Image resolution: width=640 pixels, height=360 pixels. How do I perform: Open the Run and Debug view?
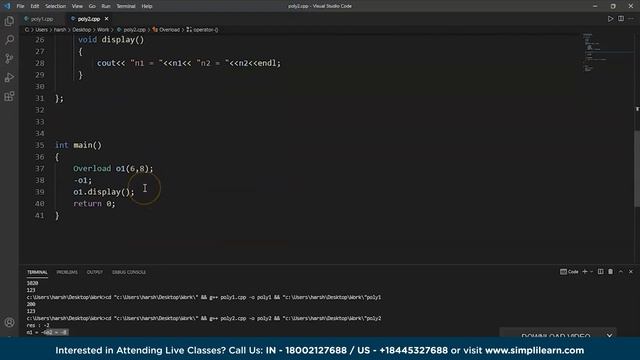tap(9, 77)
